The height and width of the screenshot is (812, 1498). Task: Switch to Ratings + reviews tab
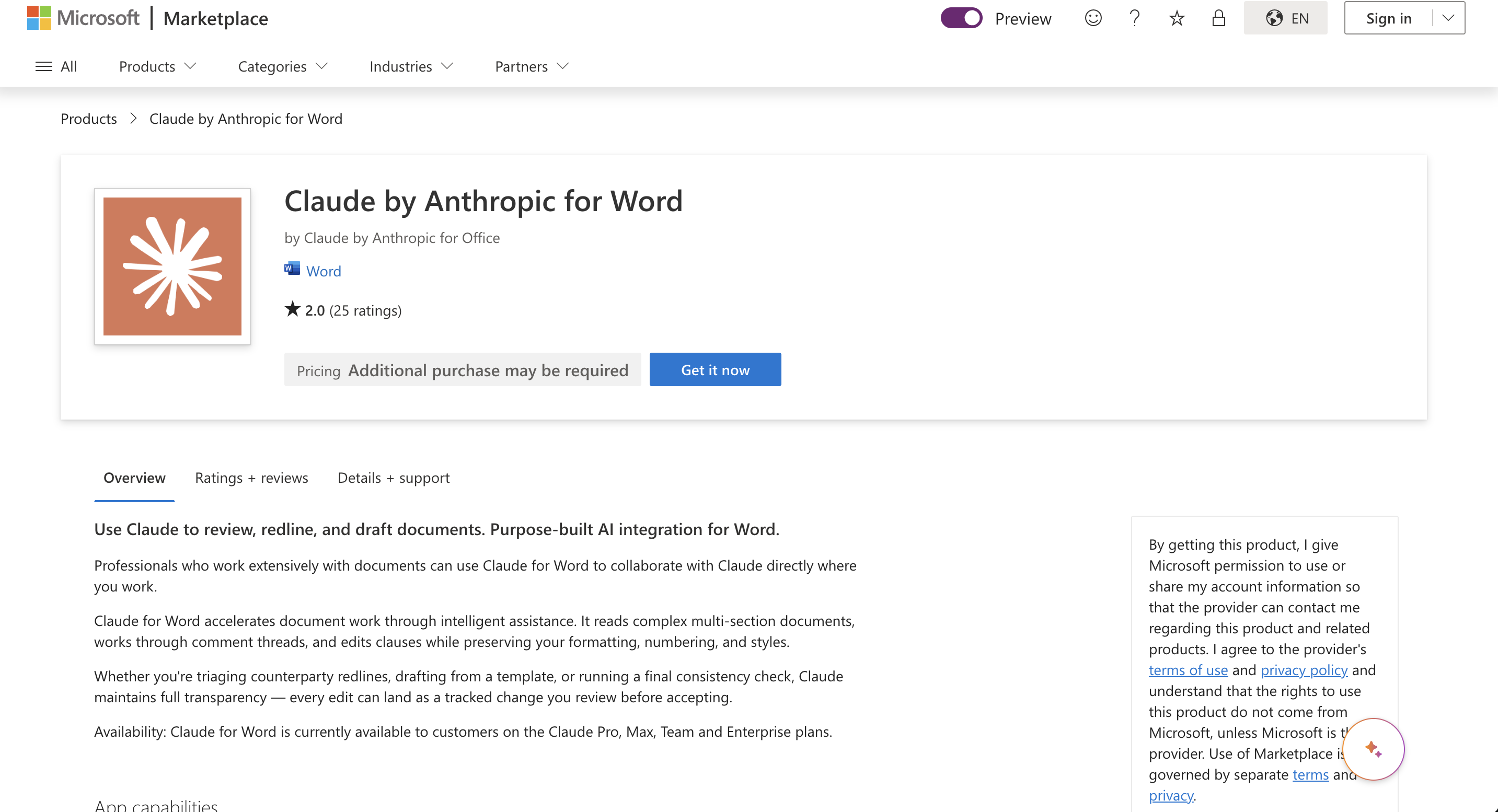pyautogui.click(x=251, y=478)
